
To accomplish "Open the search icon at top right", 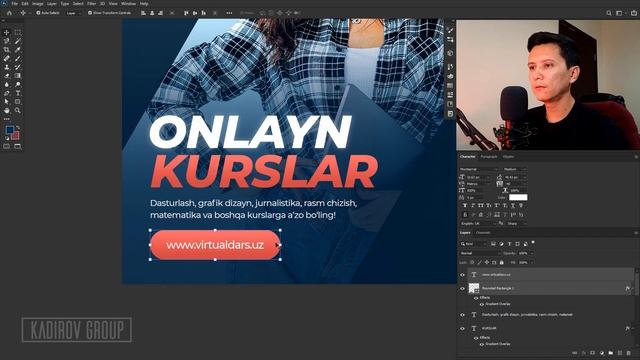I will tap(609, 13).
